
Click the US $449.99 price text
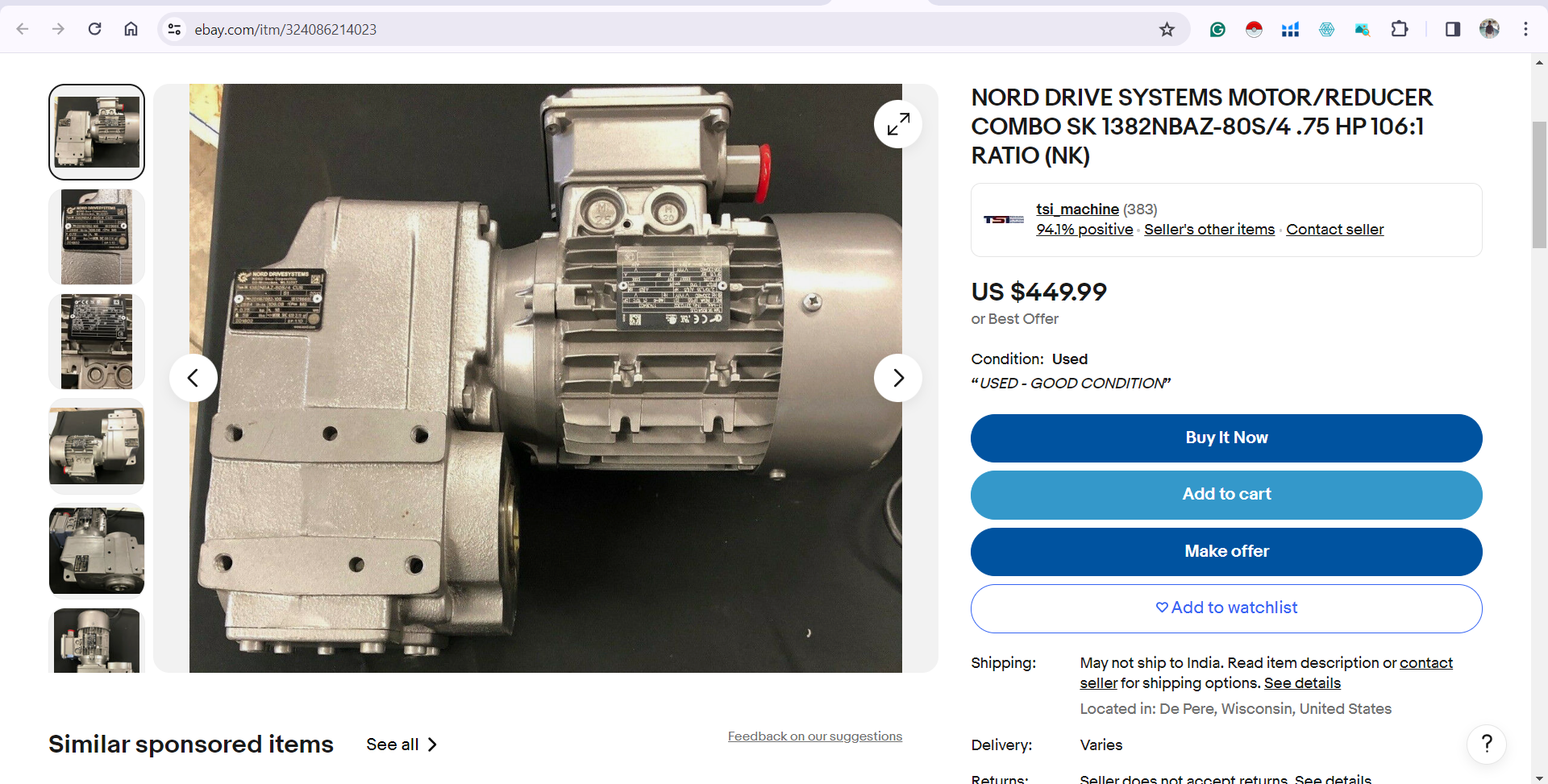(1038, 292)
